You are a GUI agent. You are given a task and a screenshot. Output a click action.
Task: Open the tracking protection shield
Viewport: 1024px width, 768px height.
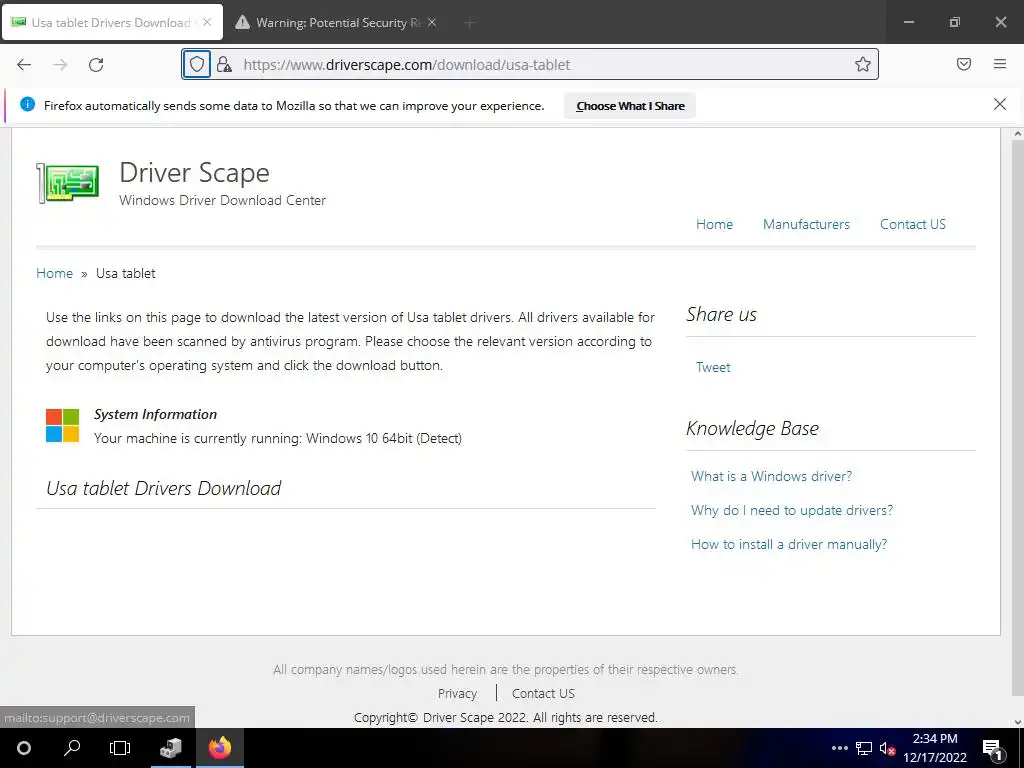(197, 65)
